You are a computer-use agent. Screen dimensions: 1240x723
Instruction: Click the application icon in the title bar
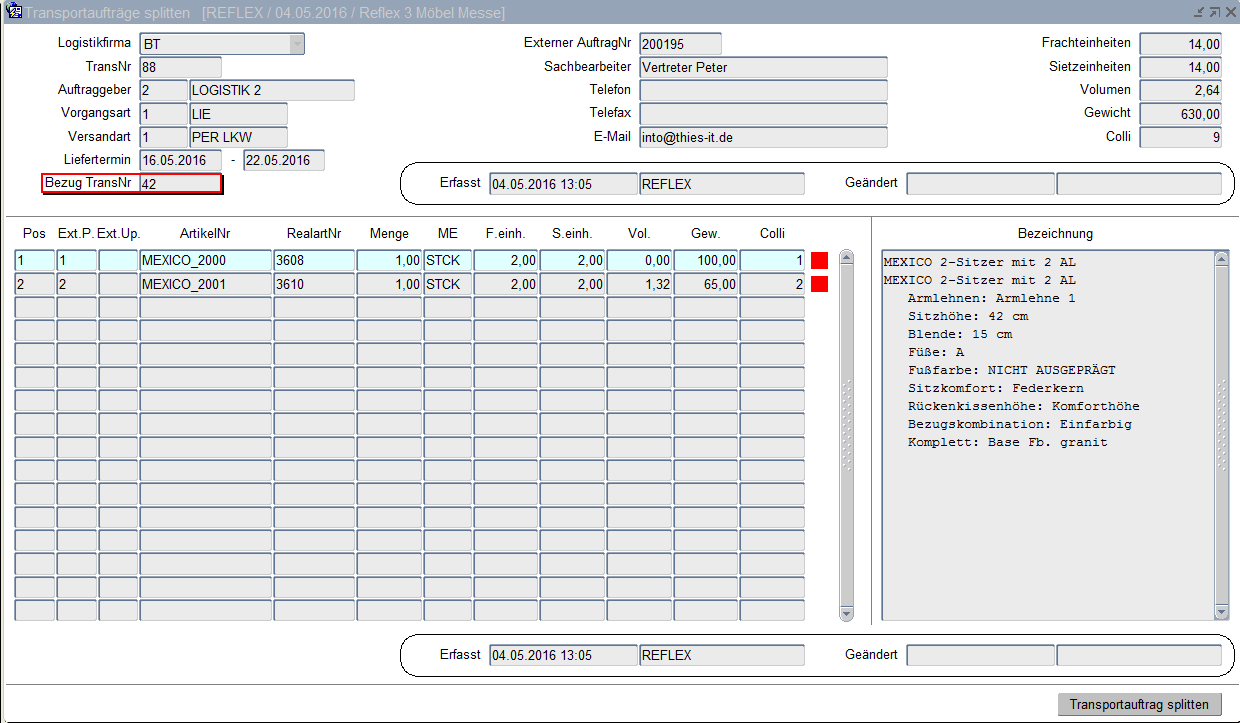[x=13, y=12]
